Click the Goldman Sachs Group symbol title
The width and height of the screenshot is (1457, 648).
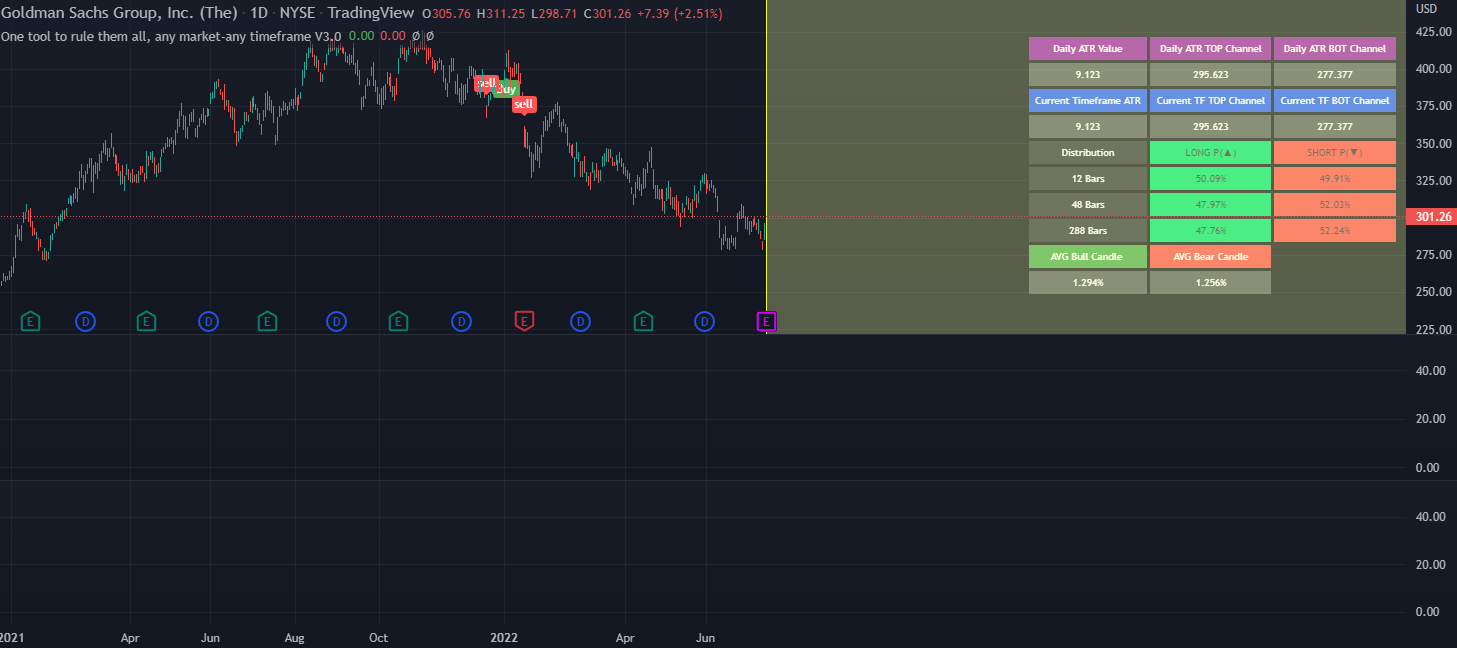point(119,14)
